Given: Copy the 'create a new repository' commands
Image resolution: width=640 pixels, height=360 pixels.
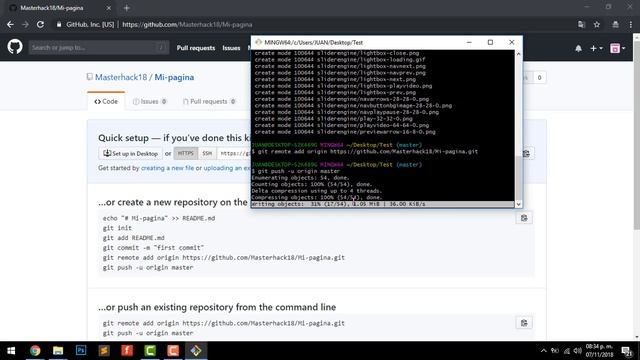Looking at the screenshot, I should 524,218.
